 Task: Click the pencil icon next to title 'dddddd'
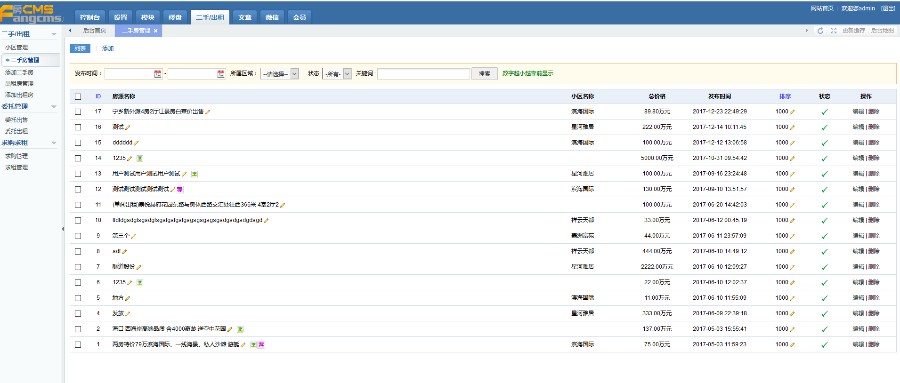pos(137,143)
